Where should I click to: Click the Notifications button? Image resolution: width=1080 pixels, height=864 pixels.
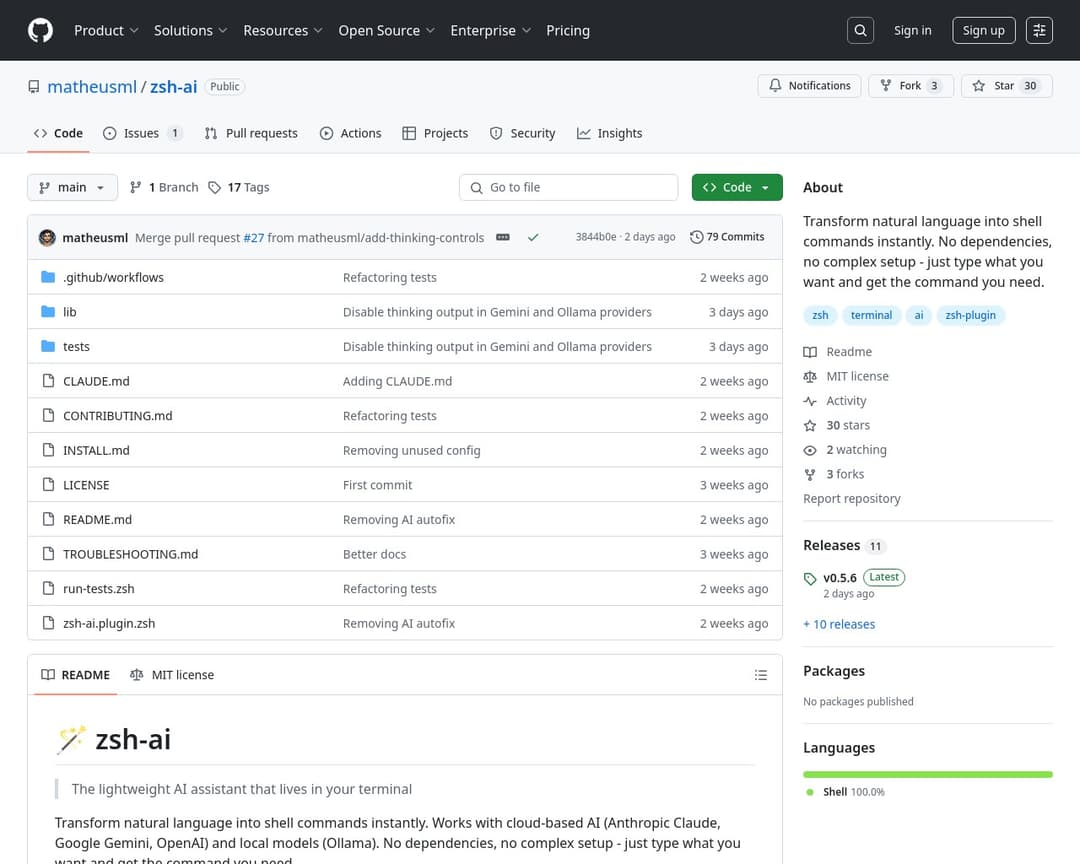pos(809,86)
